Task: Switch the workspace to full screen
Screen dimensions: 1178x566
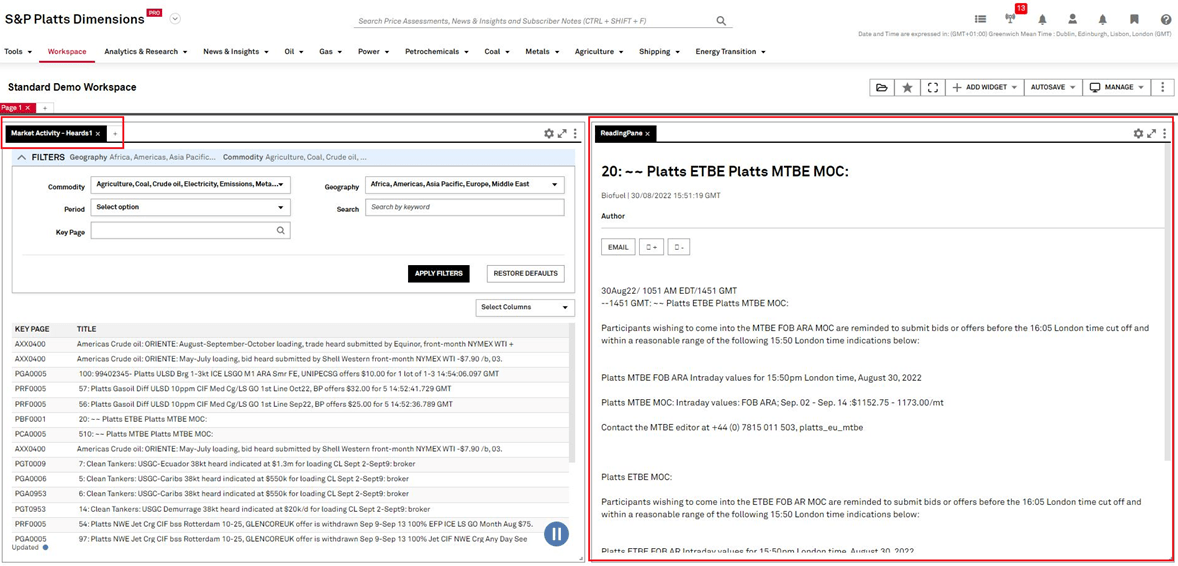Action: [x=932, y=87]
